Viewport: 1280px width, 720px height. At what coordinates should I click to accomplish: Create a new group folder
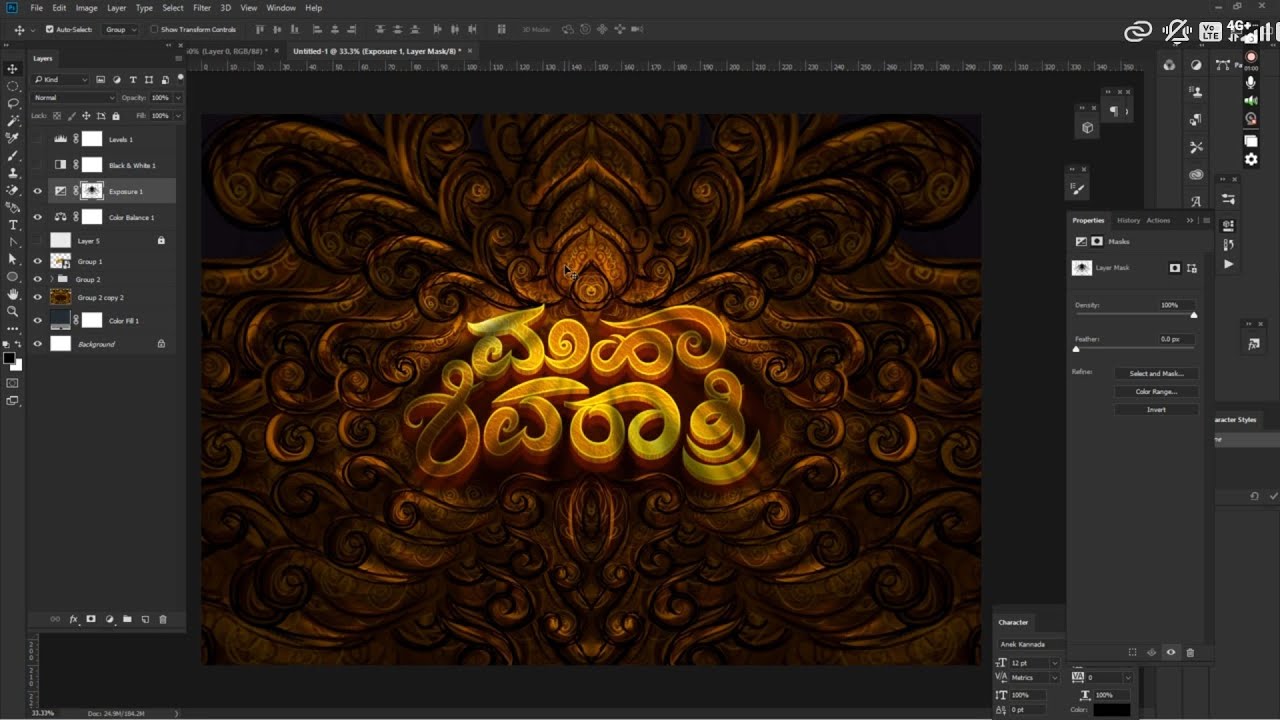(127, 620)
